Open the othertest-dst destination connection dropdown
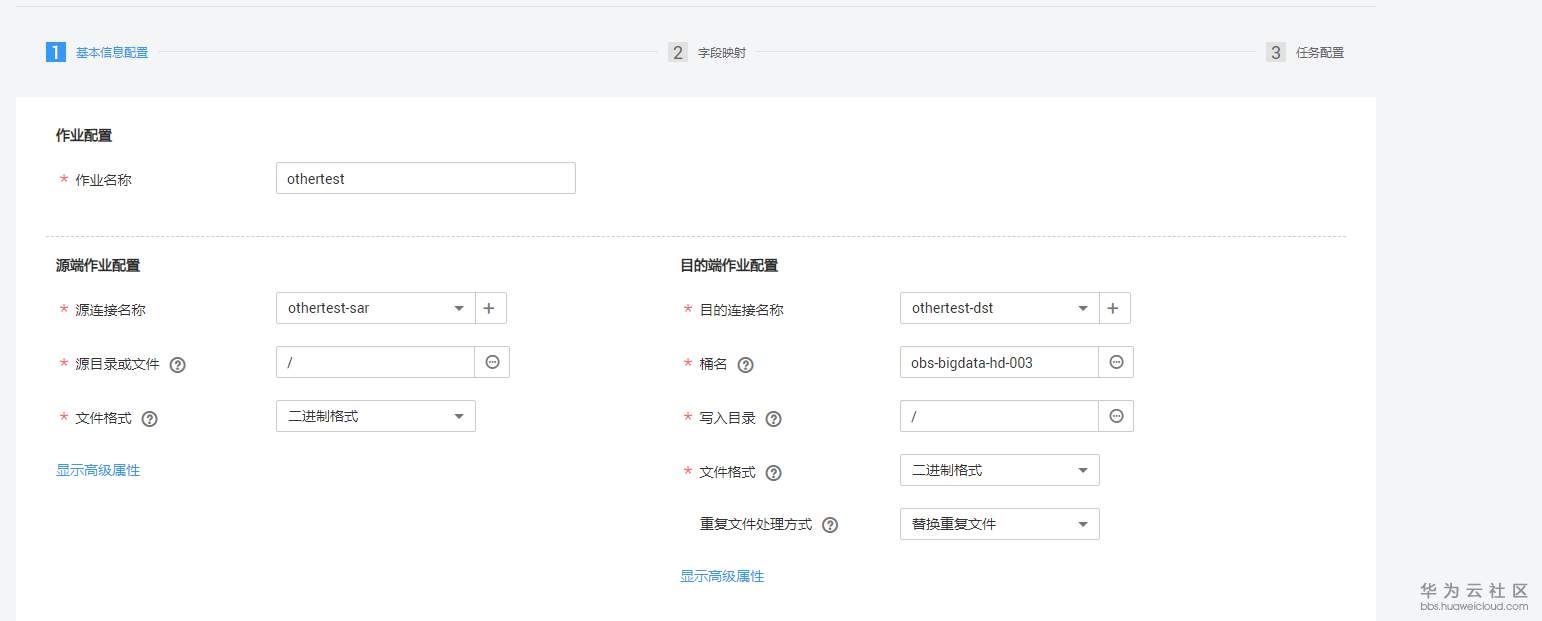The image size is (1542, 621). [x=999, y=309]
